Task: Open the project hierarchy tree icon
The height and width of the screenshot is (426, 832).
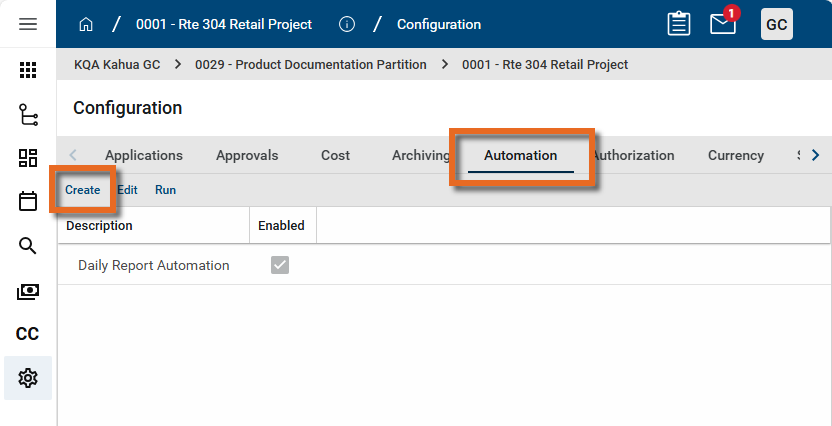Action: pyautogui.click(x=28, y=114)
